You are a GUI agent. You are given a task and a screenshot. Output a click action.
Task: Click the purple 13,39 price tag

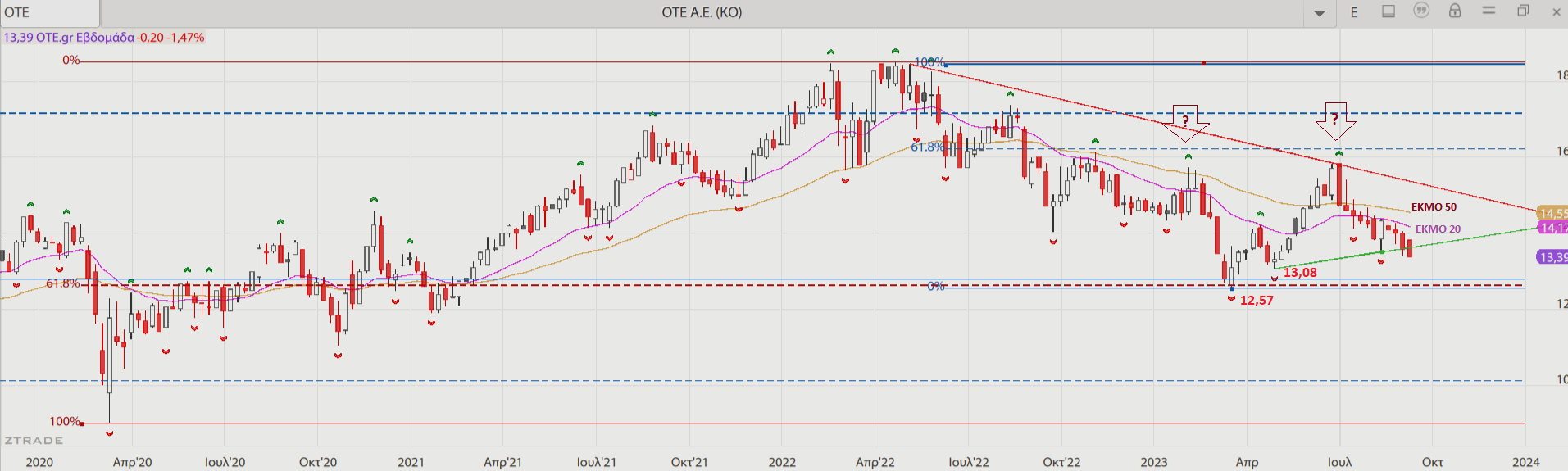[x=1552, y=257]
